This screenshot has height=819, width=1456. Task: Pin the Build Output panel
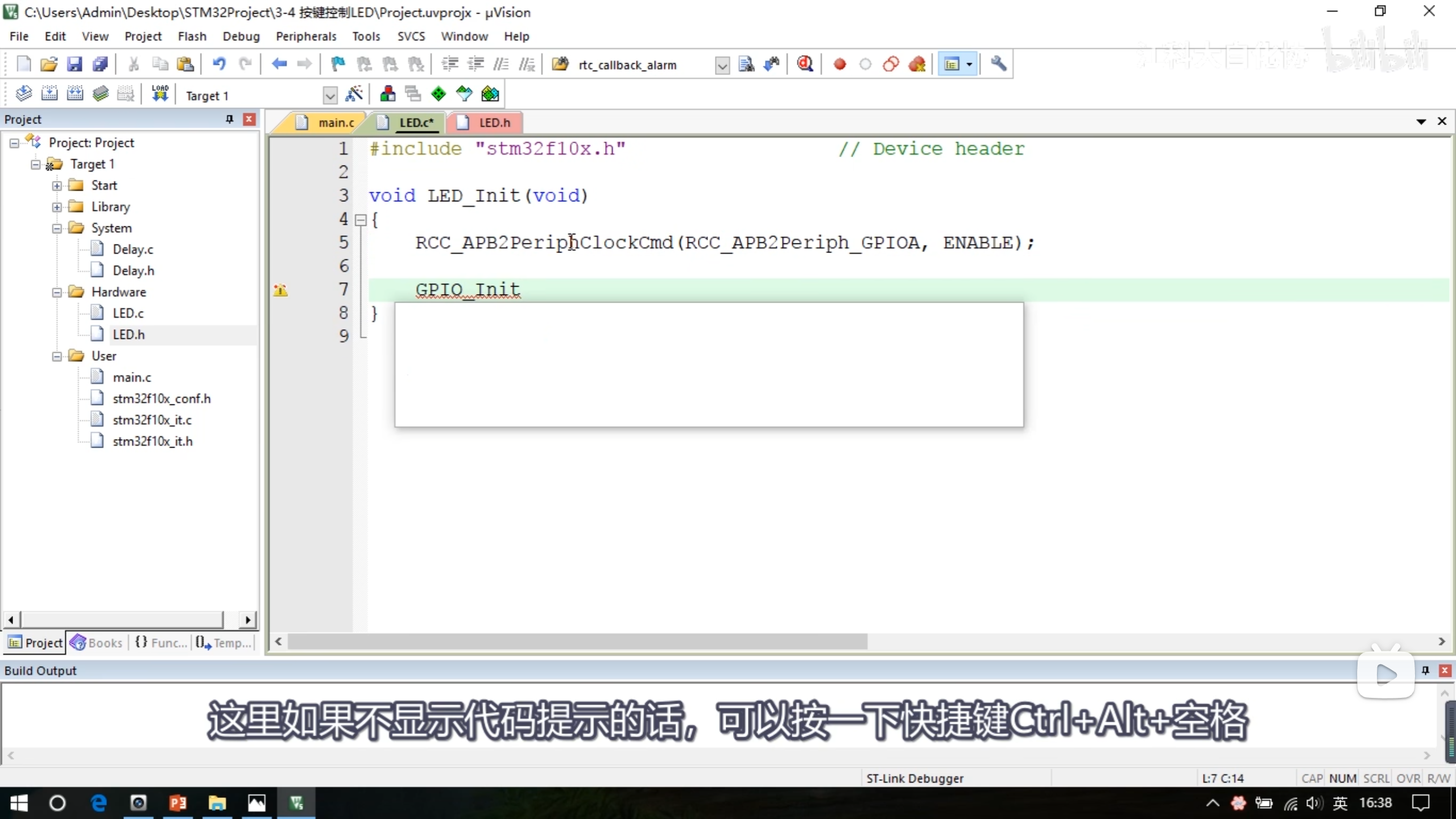pyautogui.click(x=1425, y=670)
